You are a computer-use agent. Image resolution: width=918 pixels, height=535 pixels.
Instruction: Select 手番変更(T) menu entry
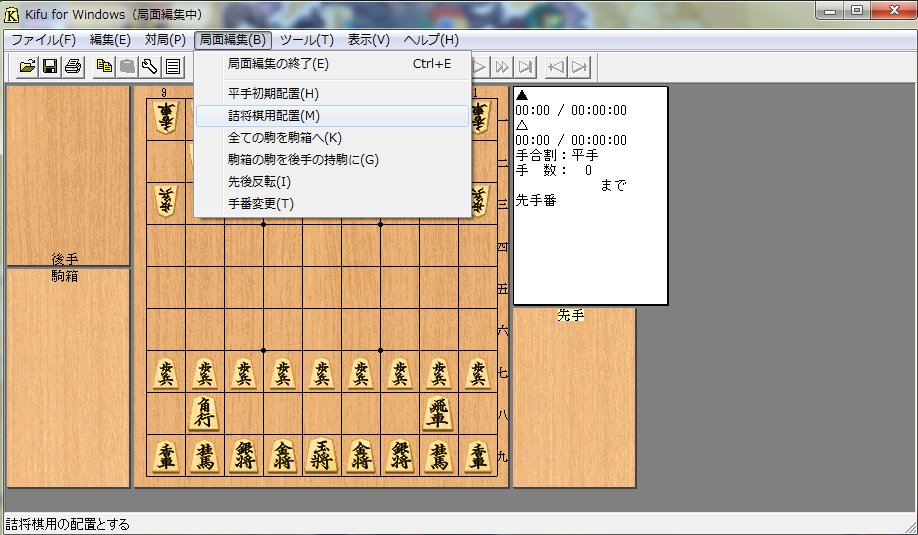(x=261, y=204)
